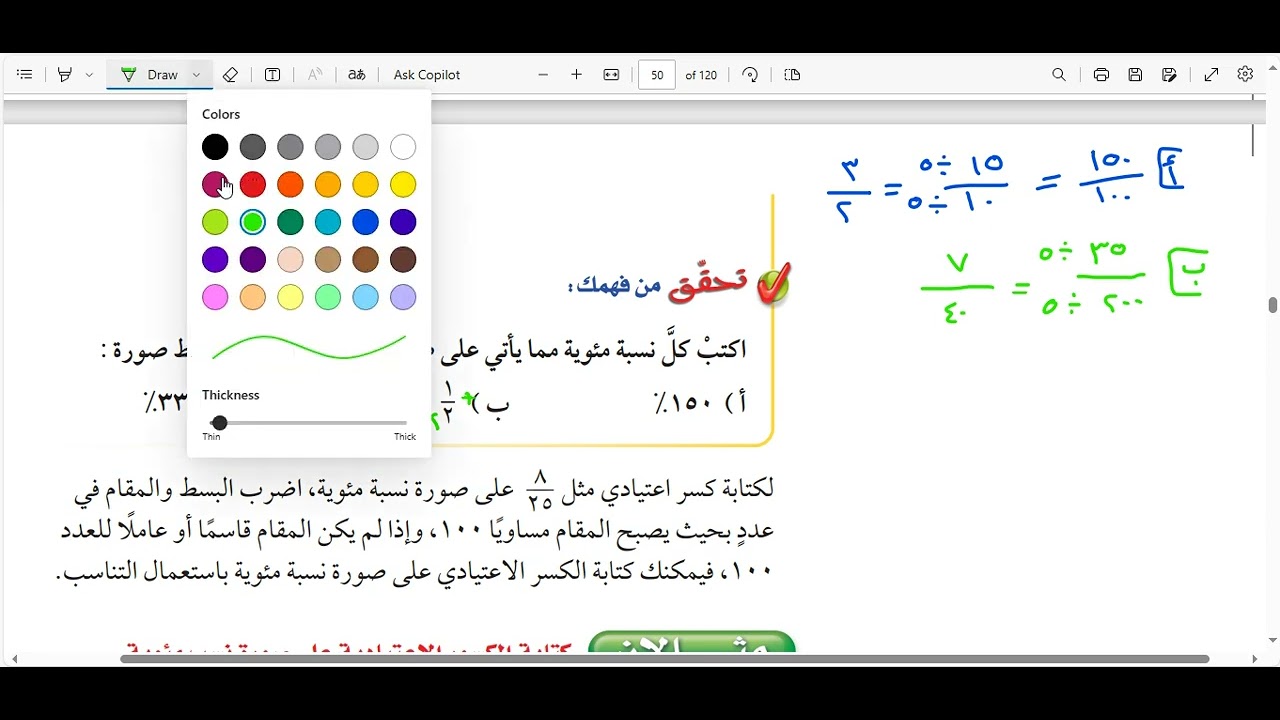This screenshot has height=720, width=1280.
Task: Choose the brown color swatch
Action: tap(366, 260)
